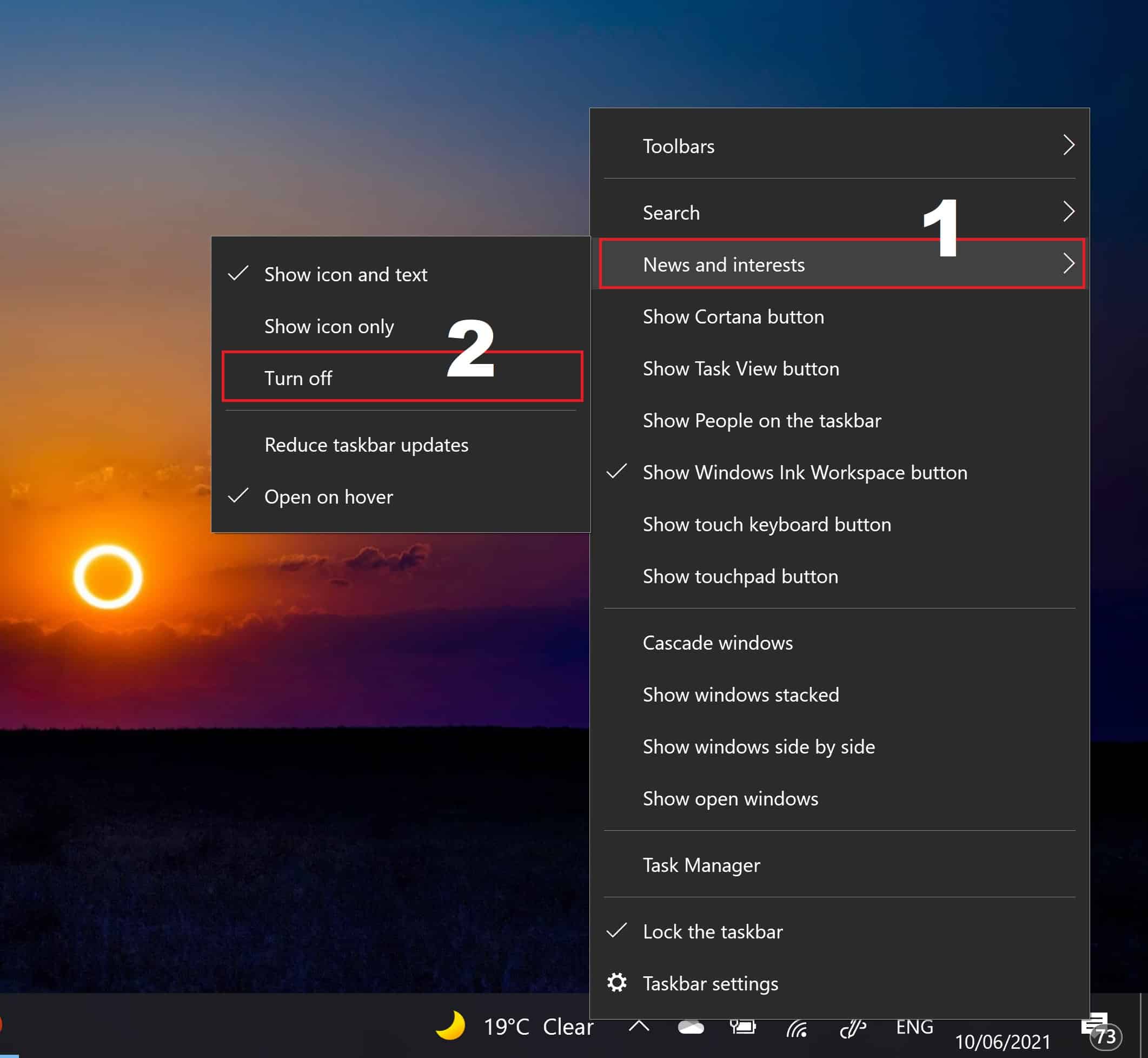The image size is (1148, 1058).
Task: Toggle Show icon and text option
Action: 347,273
